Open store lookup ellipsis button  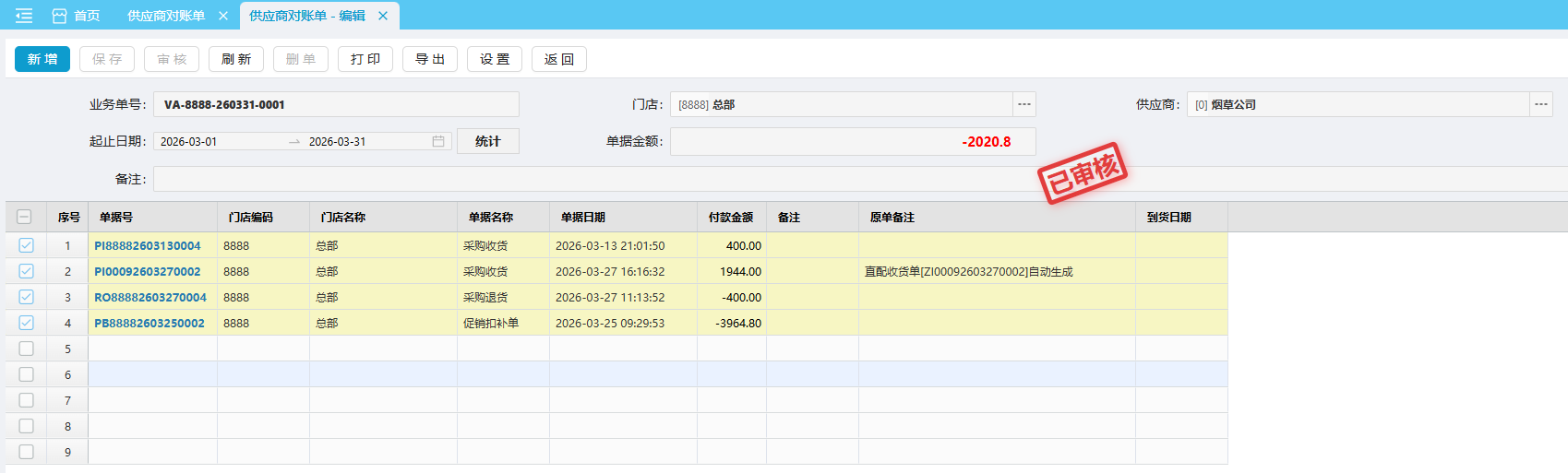(1024, 104)
